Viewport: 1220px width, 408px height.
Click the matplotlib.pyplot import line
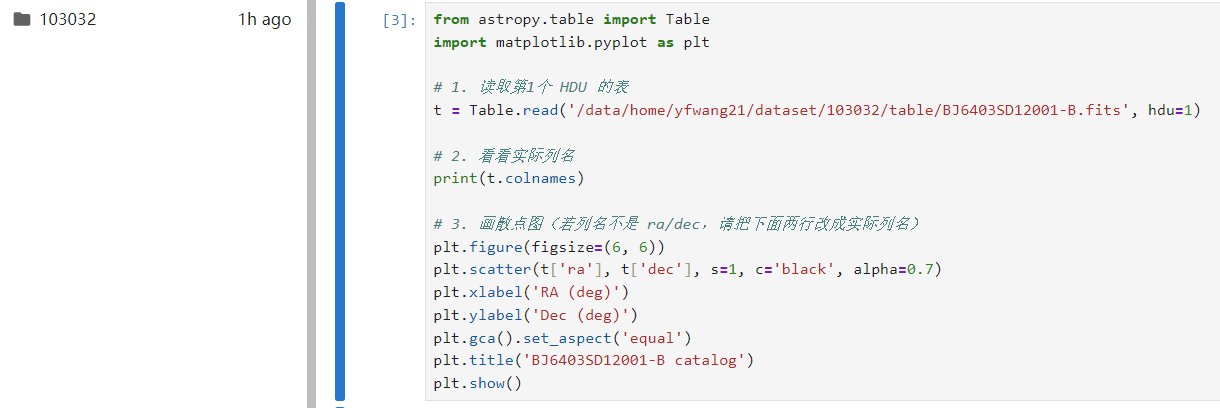[x=572, y=42]
